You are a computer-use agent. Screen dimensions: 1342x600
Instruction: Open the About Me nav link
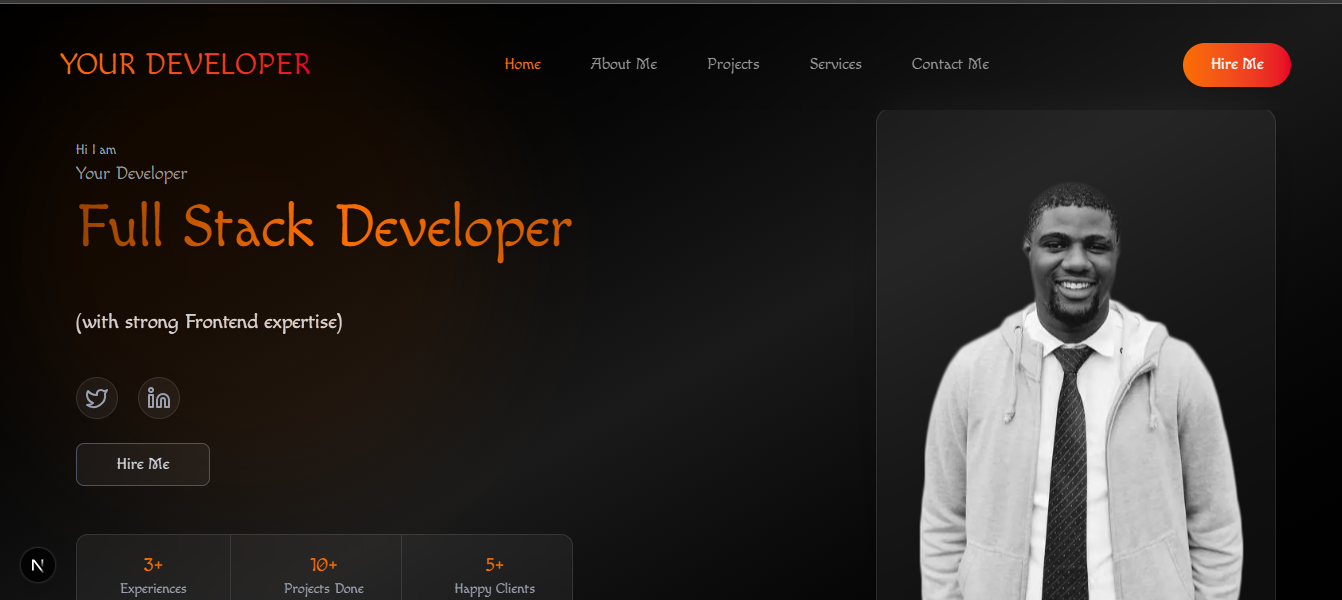coord(624,64)
